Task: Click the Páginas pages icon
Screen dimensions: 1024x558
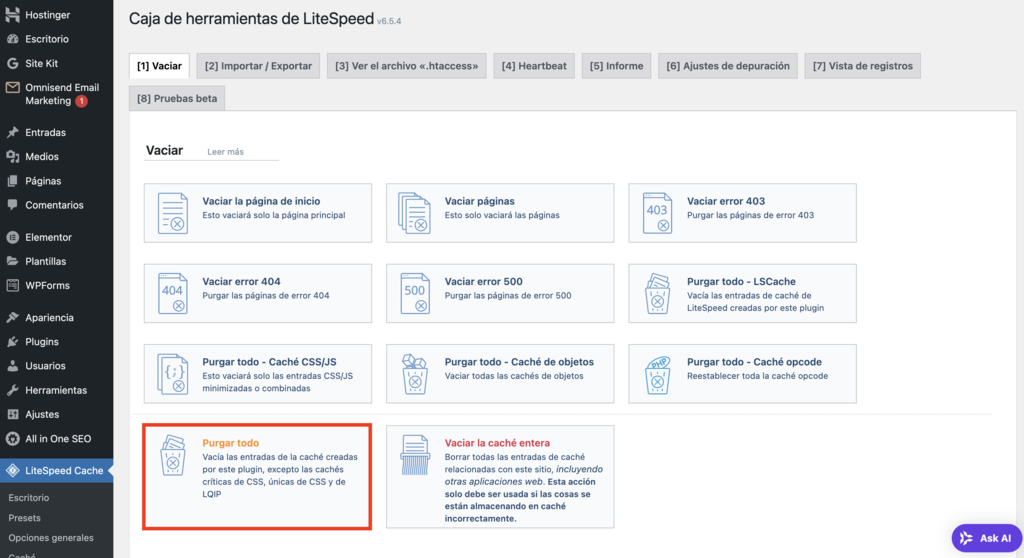Action: point(12,181)
